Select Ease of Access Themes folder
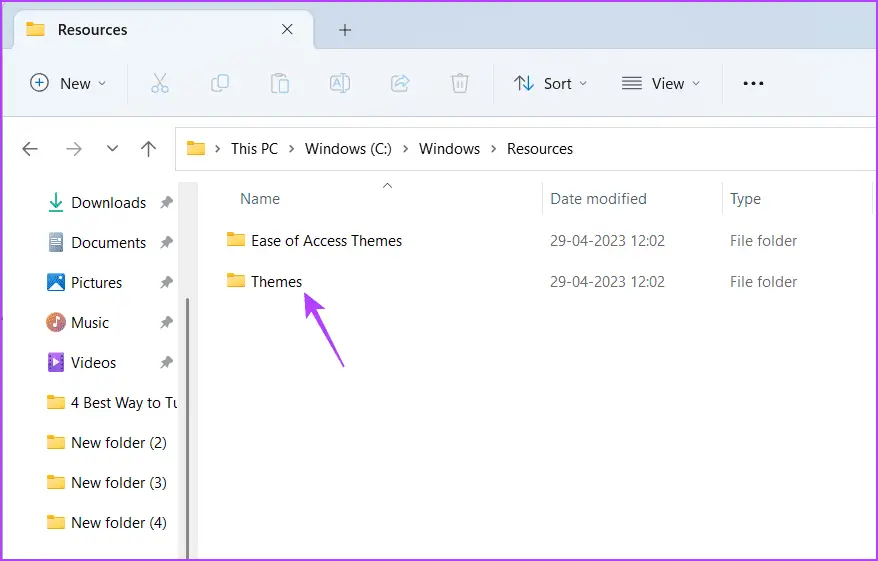878x561 pixels. pos(326,241)
